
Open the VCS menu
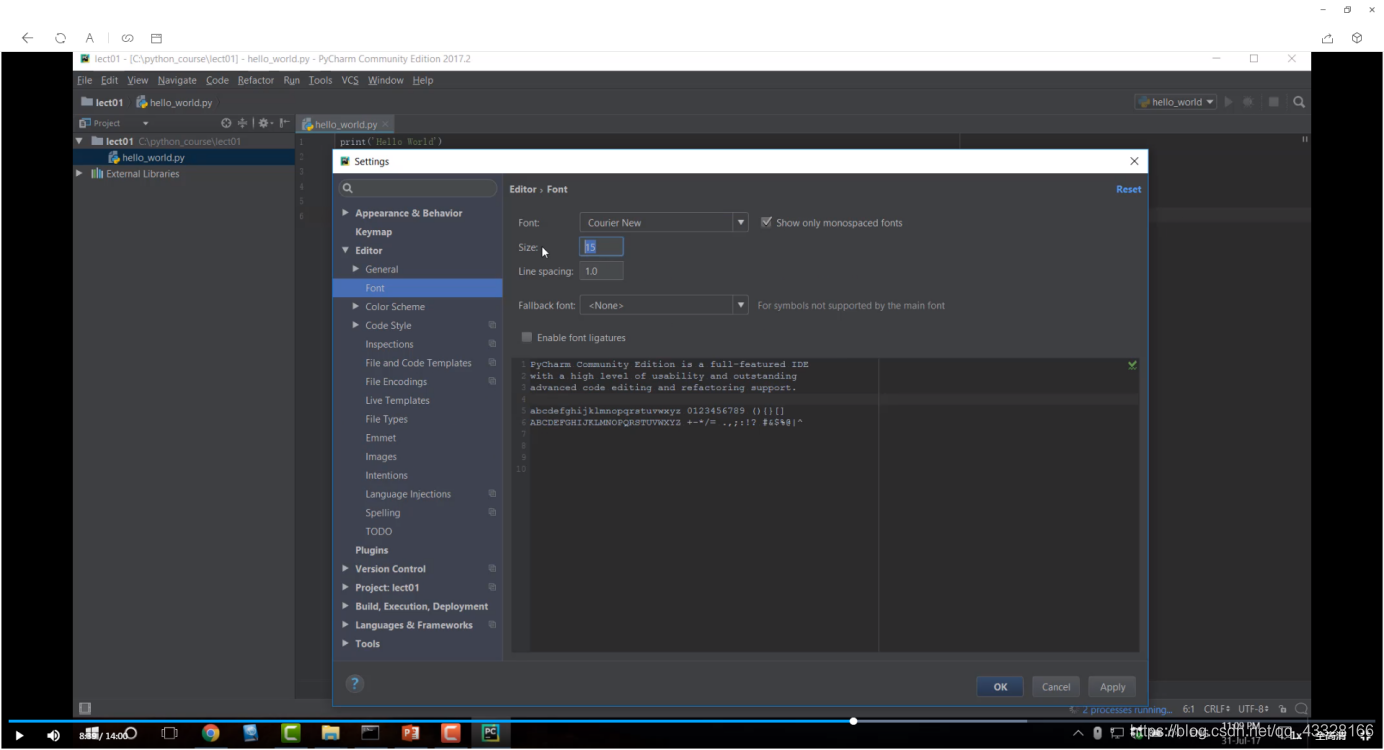349,80
